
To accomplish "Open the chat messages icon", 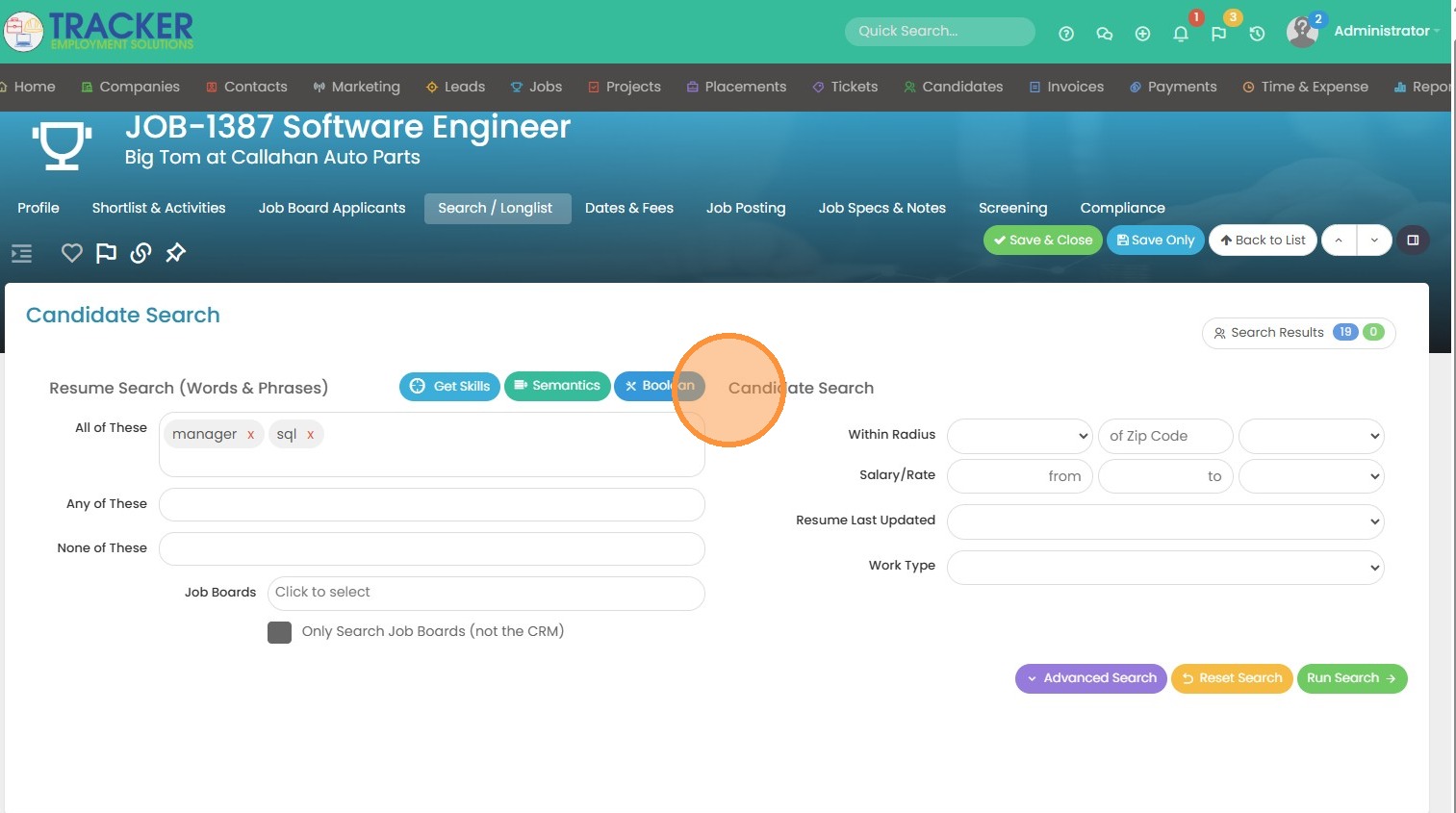I will click(x=1104, y=34).
